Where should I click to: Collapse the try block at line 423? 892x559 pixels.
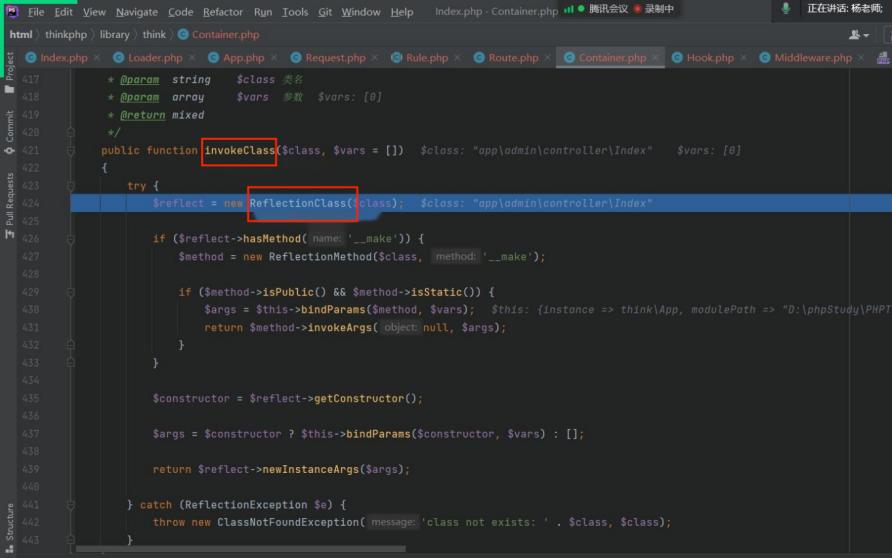[71, 186]
